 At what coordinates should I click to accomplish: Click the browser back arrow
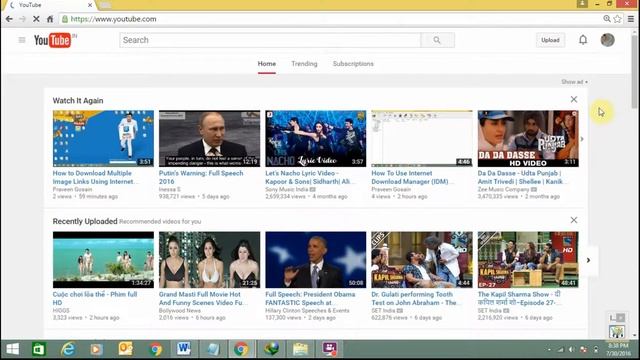point(9,19)
